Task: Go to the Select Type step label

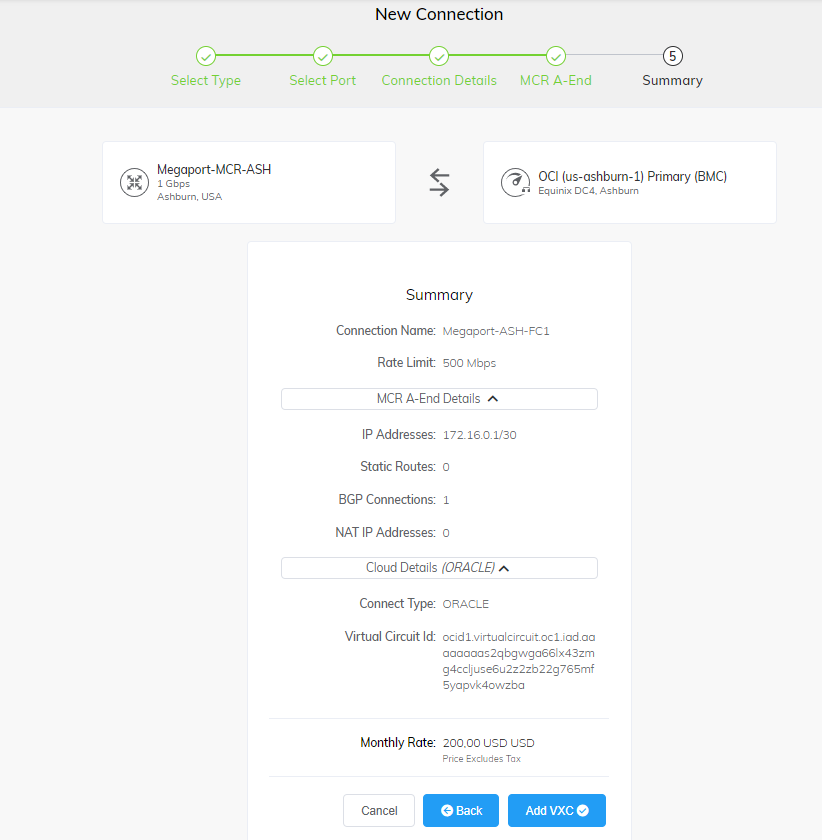Action: point(206,80)
